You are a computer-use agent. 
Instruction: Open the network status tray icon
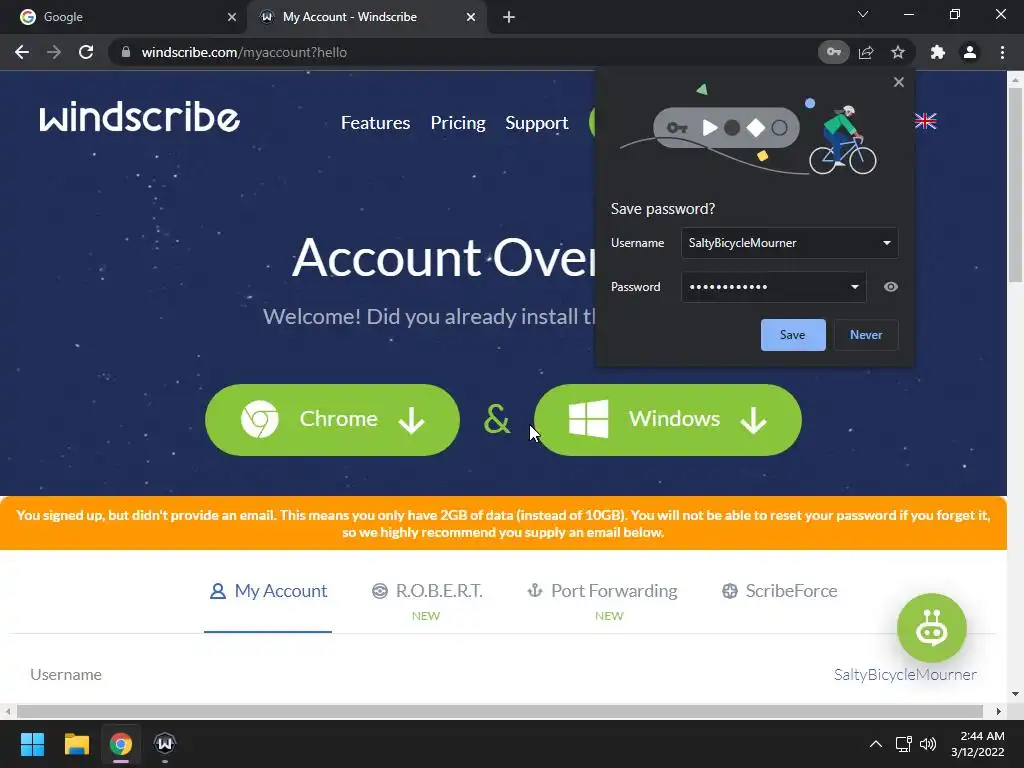coord(904,744)
